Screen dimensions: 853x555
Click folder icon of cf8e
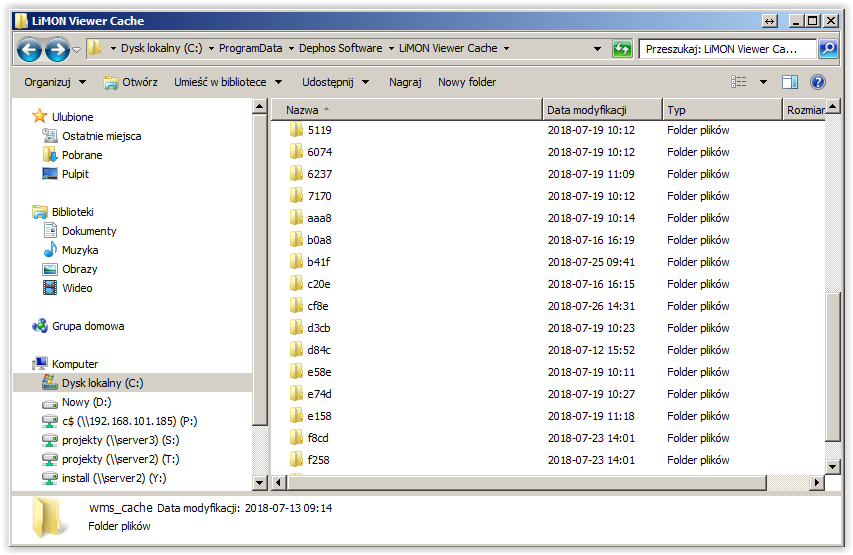296,306
